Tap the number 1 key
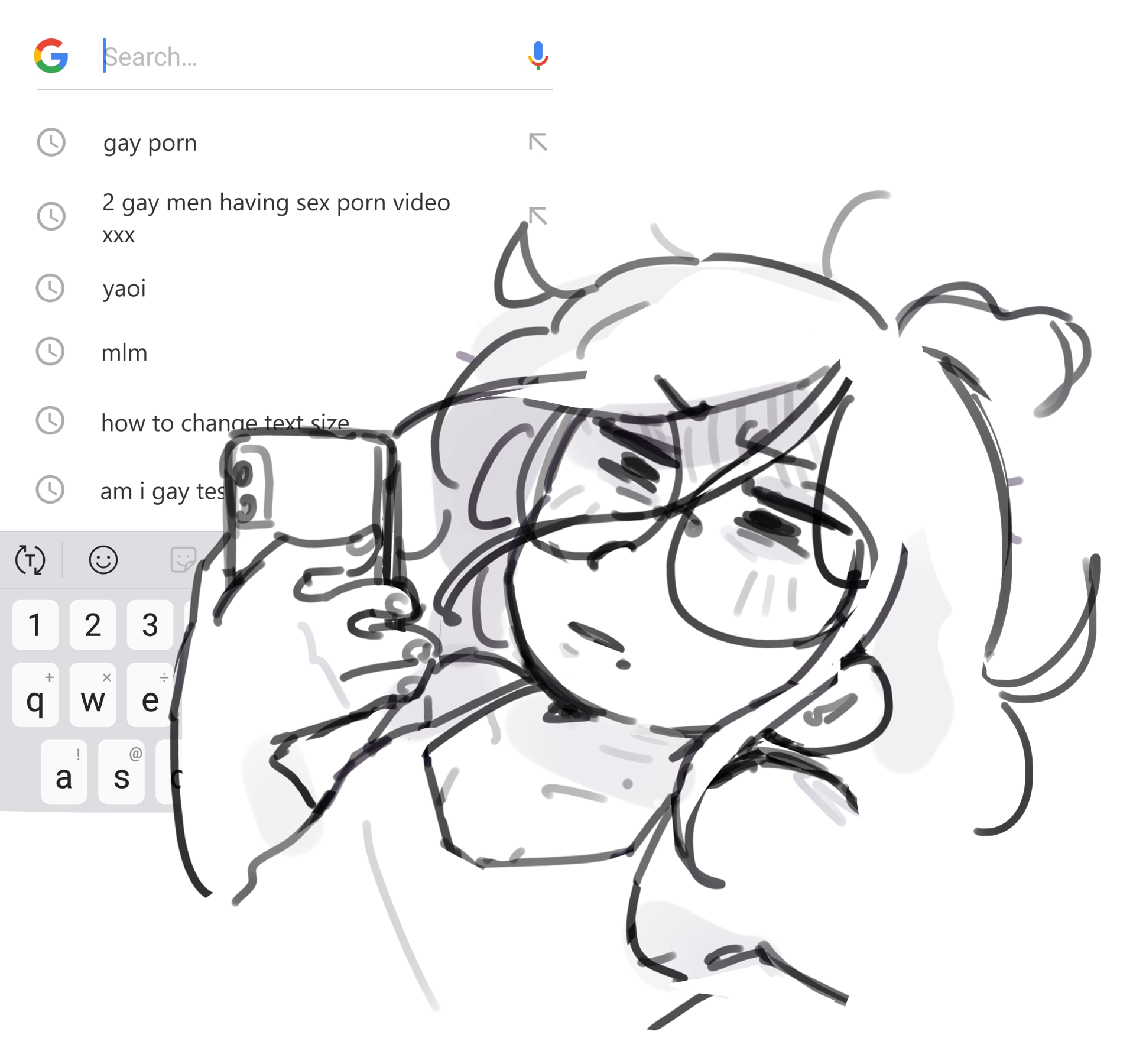 pyautogui.click(x=35, y=625)
